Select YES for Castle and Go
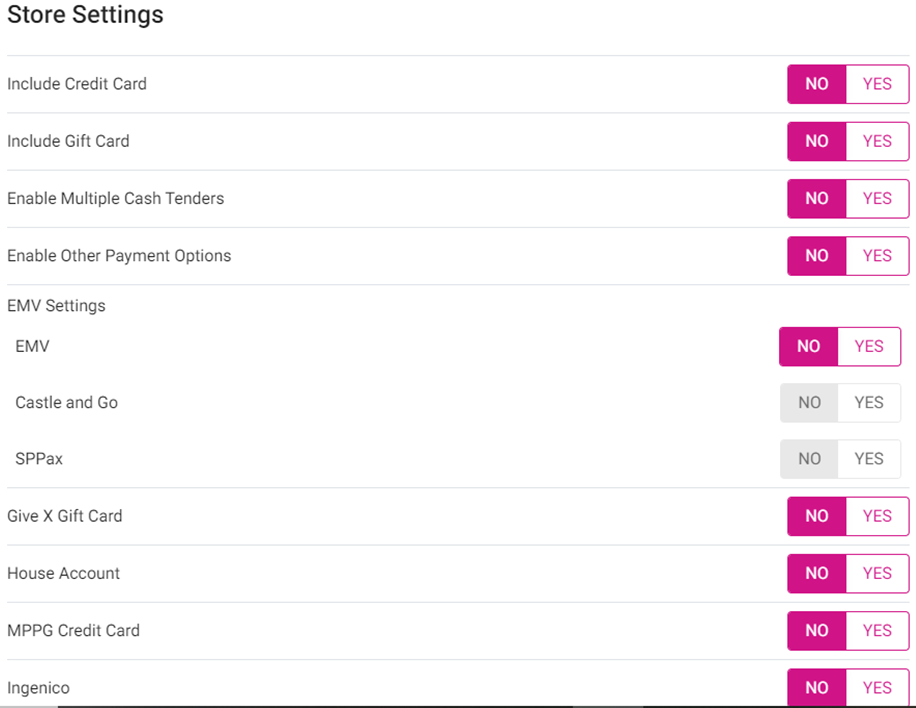This screenshot has height=708, width=916. [869, 402]
